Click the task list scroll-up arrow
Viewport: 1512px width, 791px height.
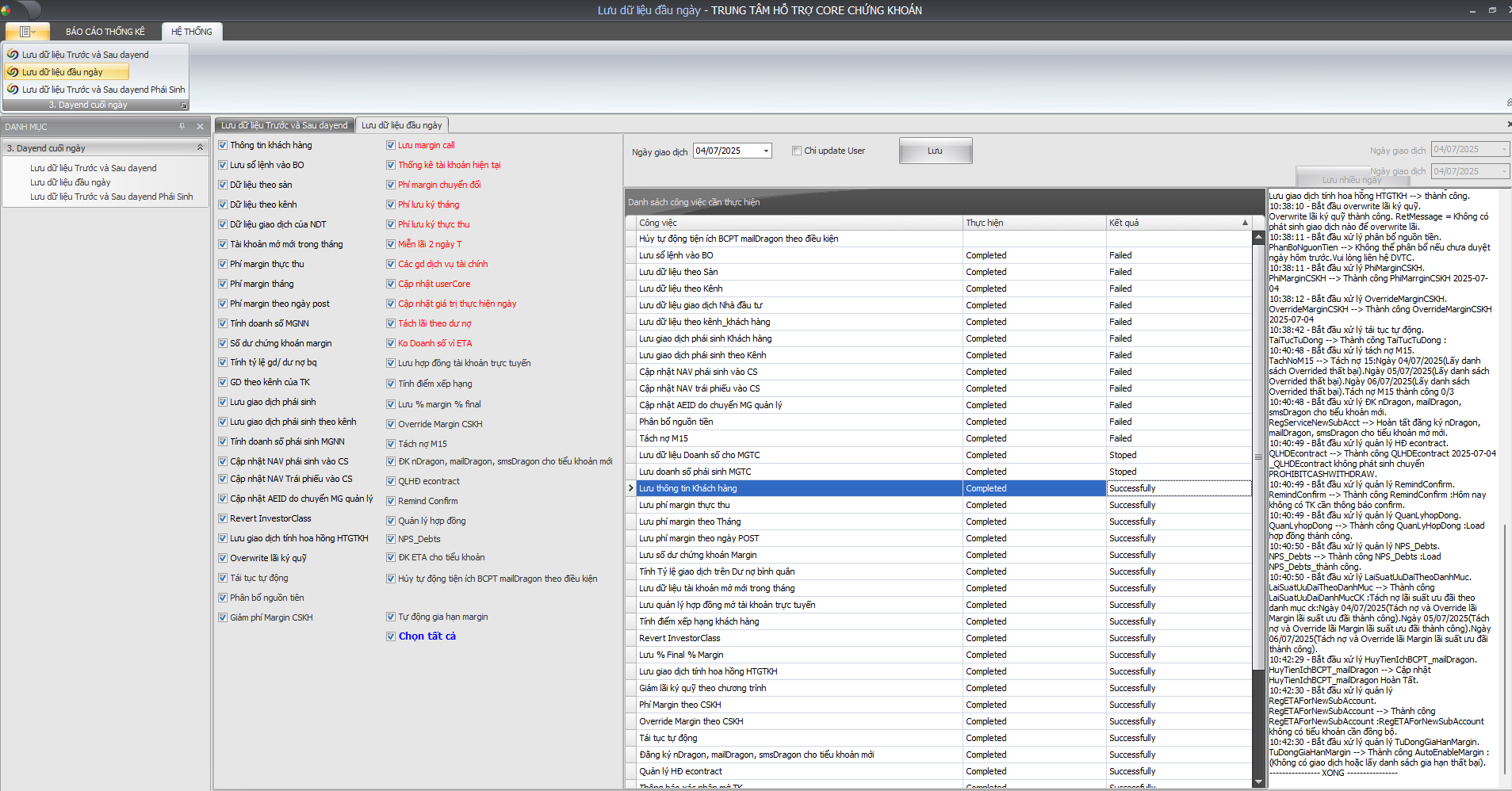pos(1258,237)
